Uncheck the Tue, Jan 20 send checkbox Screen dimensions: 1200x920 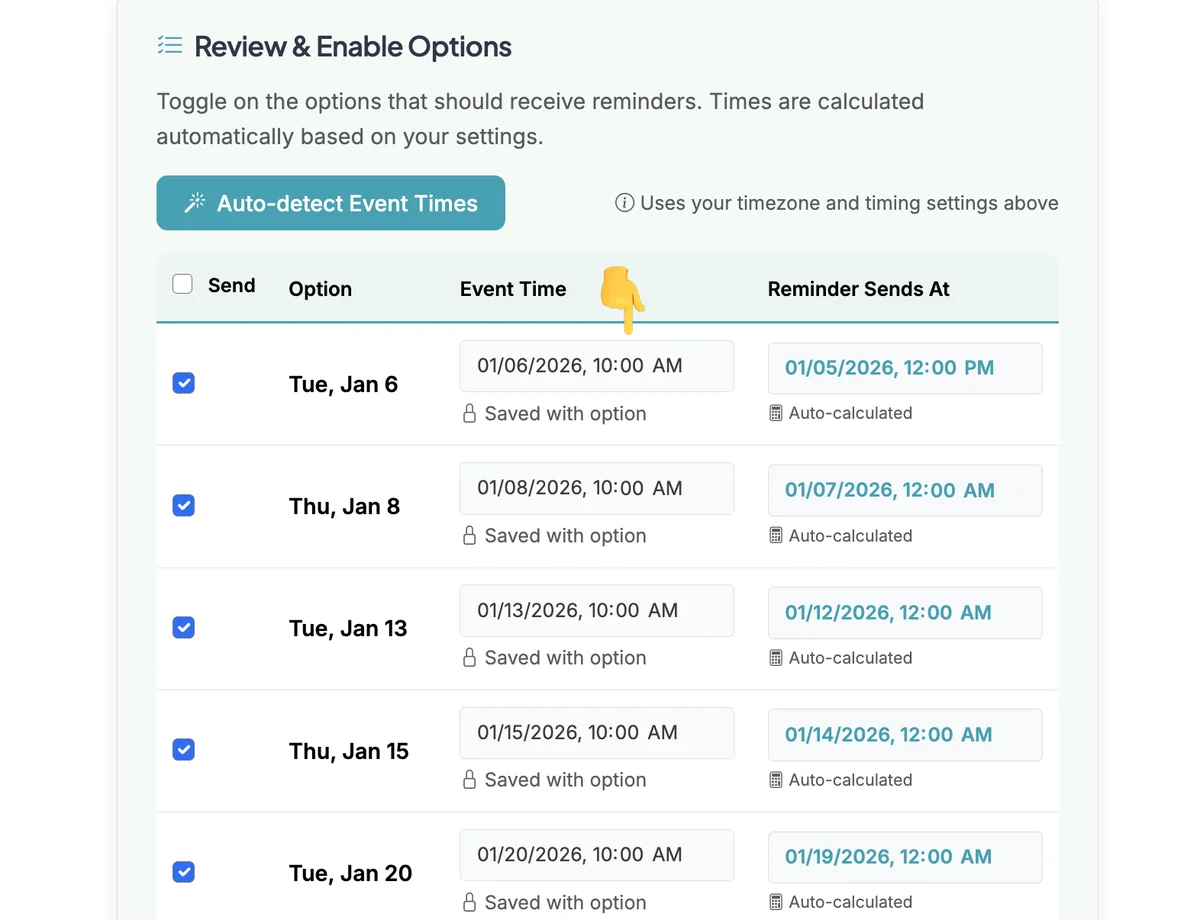tap(183, 872)
